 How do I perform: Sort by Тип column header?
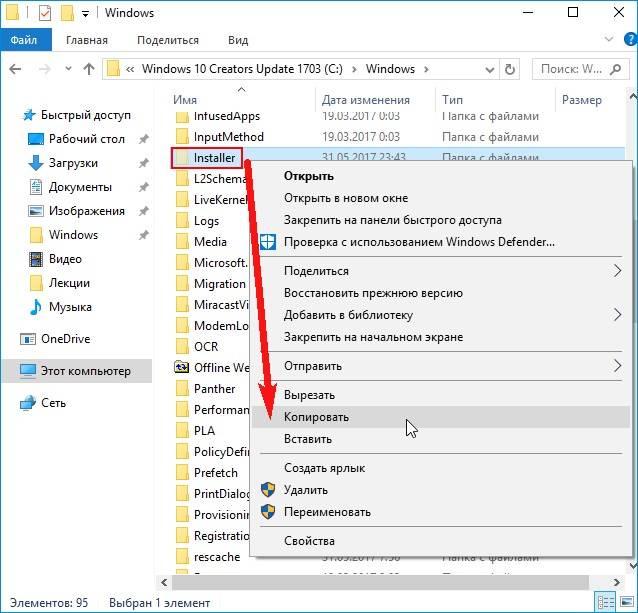(452, 100)
